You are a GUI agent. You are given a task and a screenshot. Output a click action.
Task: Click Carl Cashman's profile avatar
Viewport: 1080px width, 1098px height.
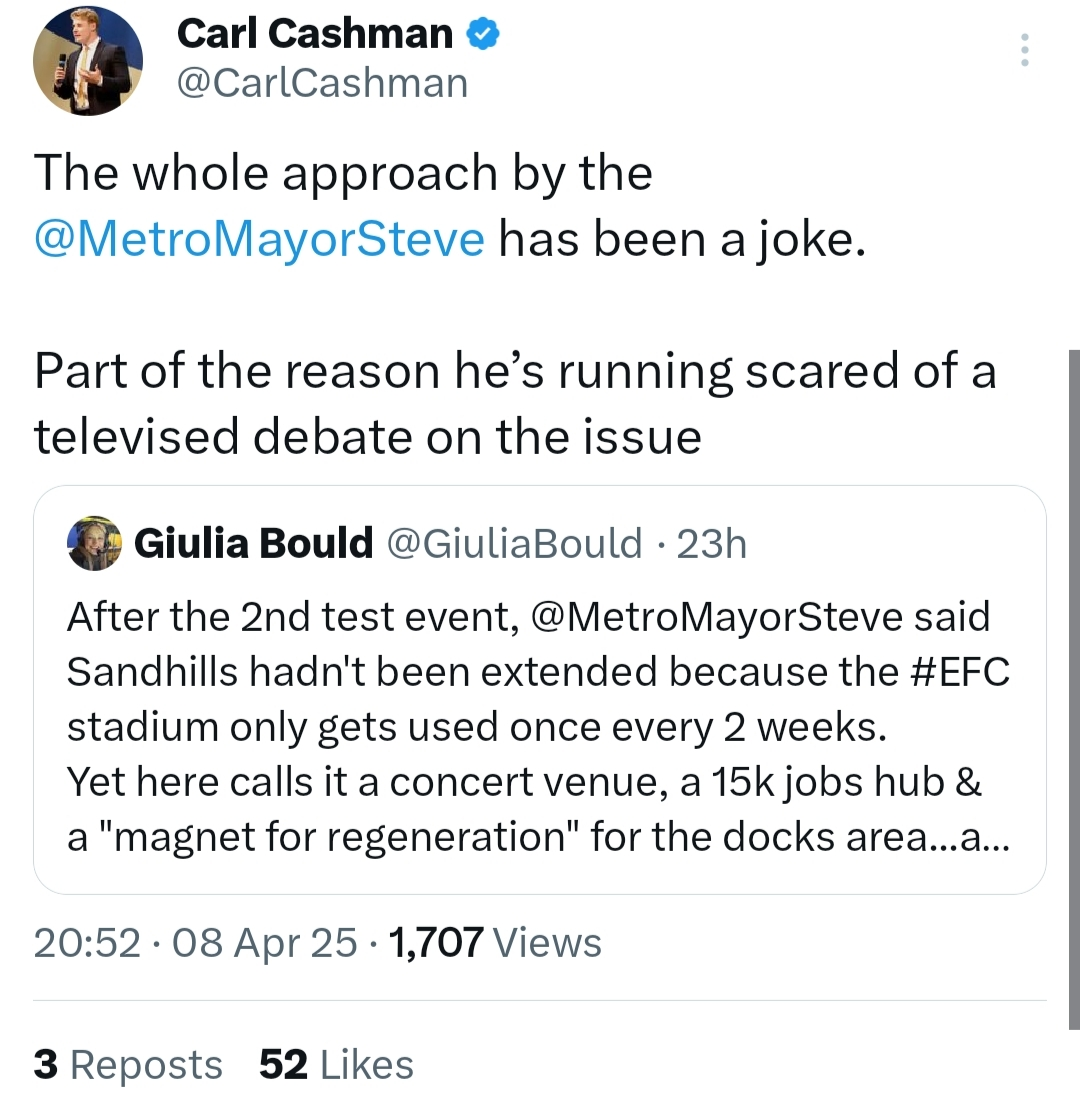tap(88, 64)
